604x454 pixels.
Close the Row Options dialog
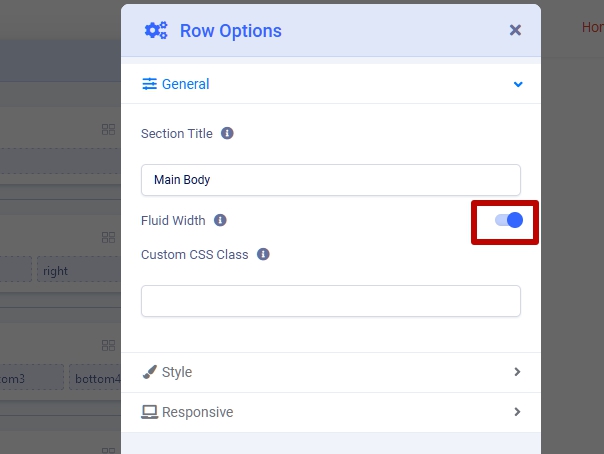[515, 30]
